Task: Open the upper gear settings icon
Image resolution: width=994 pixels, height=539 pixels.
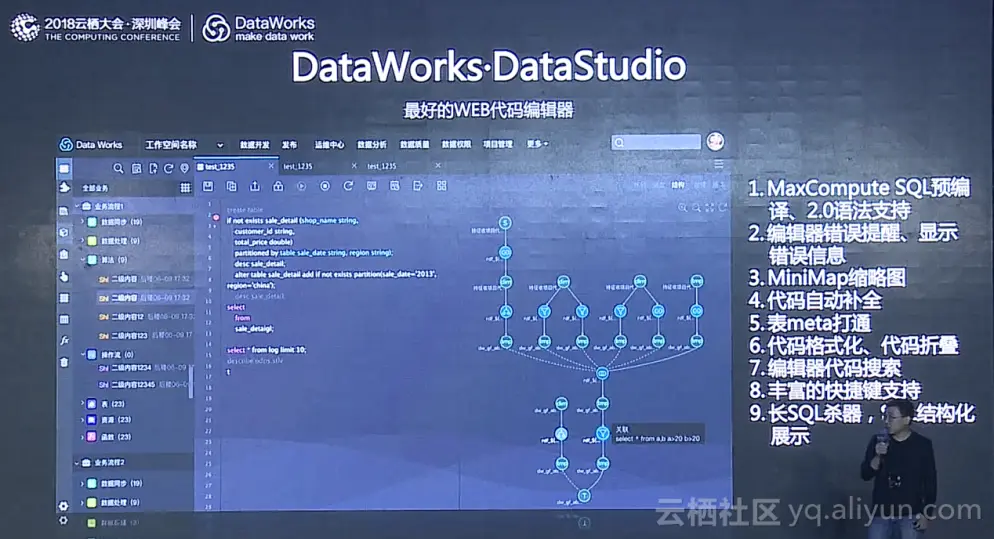Action: tap(63, 506)
